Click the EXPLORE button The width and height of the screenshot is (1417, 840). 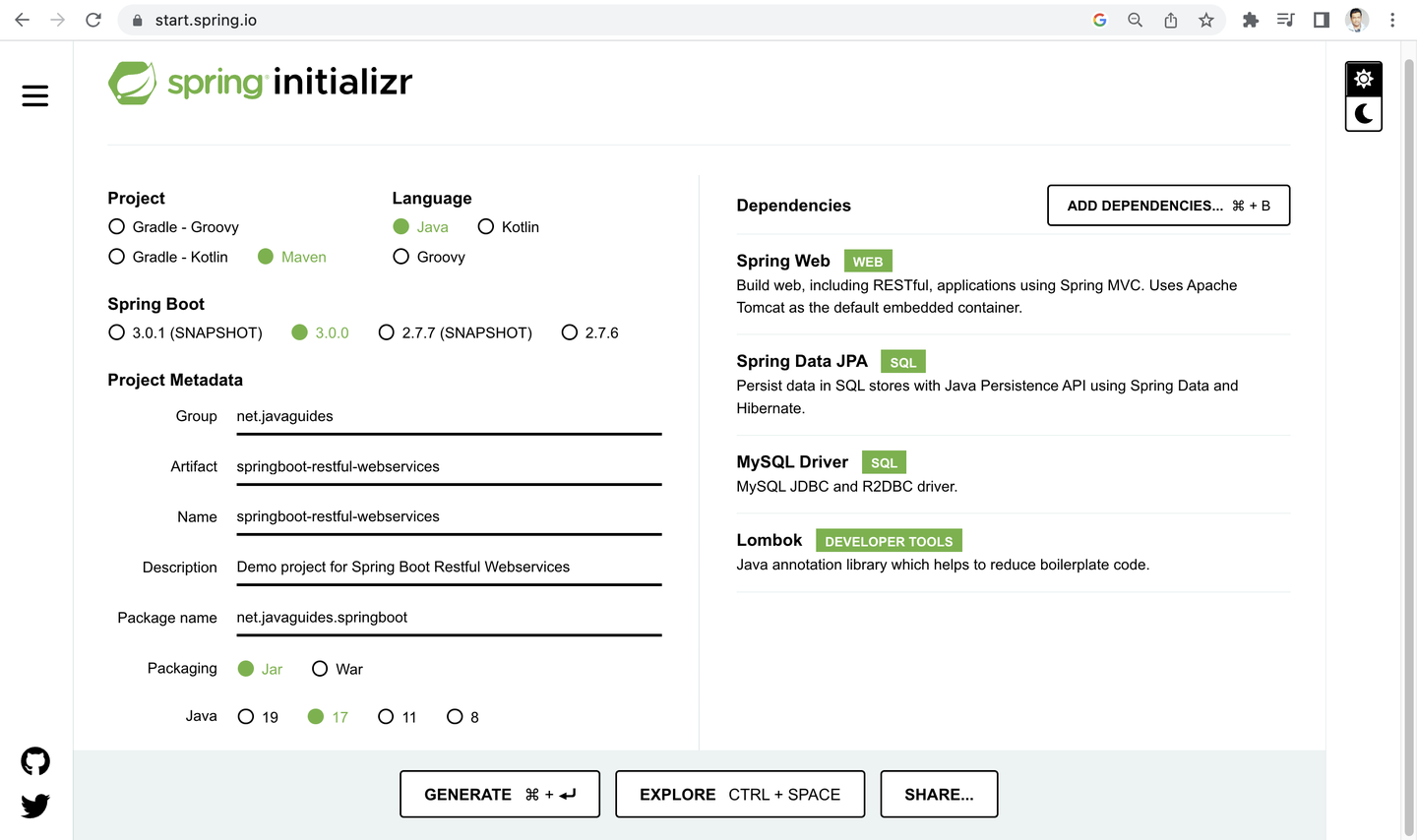[739, 794]
